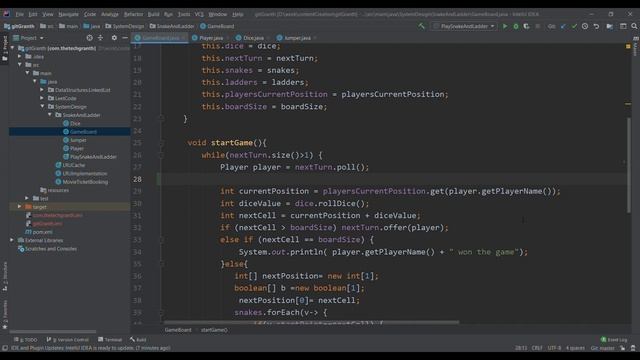
Task: Click the CRLF line separator in status bar
Action: click(x=537, y=348)
